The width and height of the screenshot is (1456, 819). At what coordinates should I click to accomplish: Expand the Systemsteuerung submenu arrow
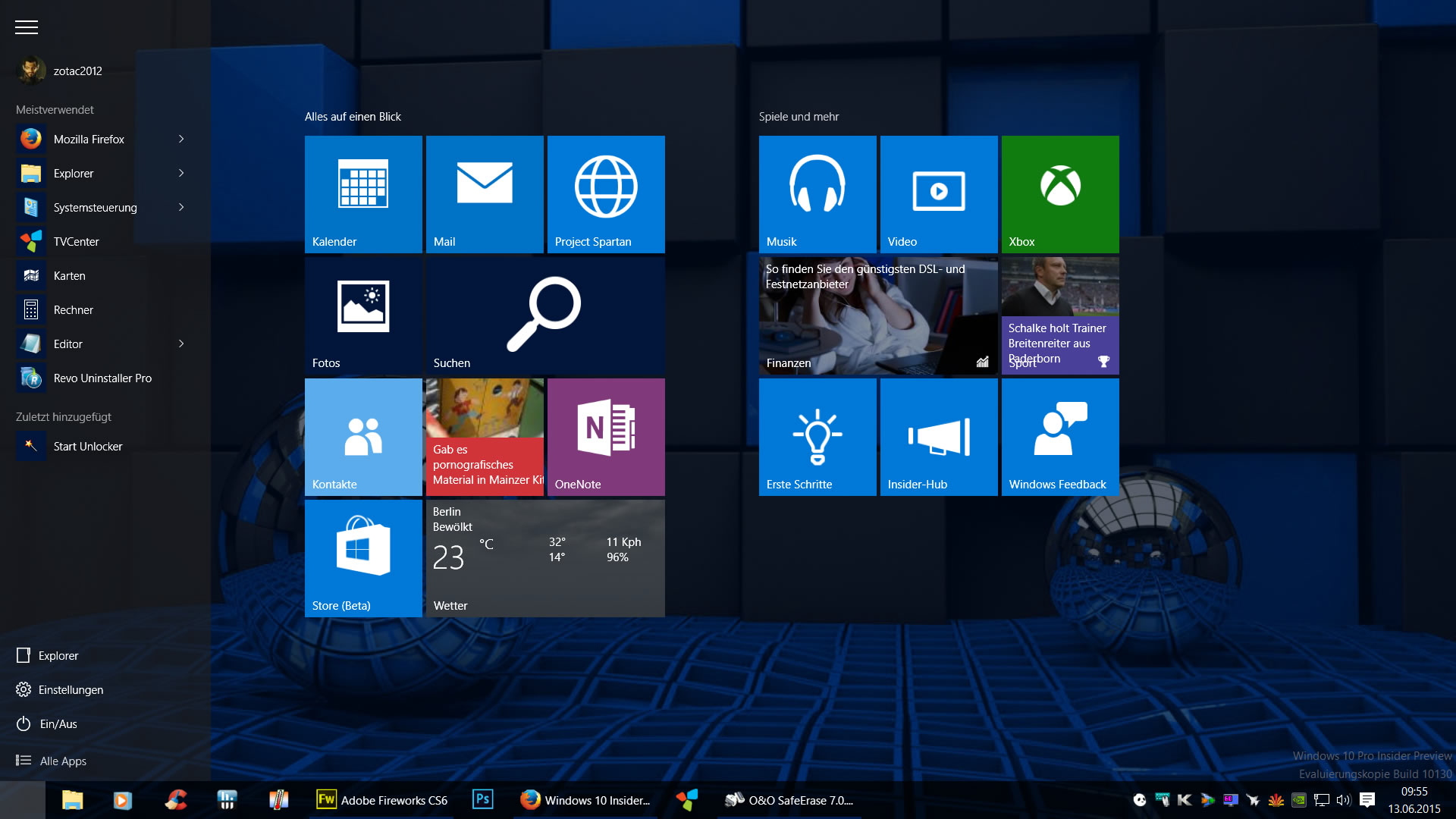[x=181, y=207]
